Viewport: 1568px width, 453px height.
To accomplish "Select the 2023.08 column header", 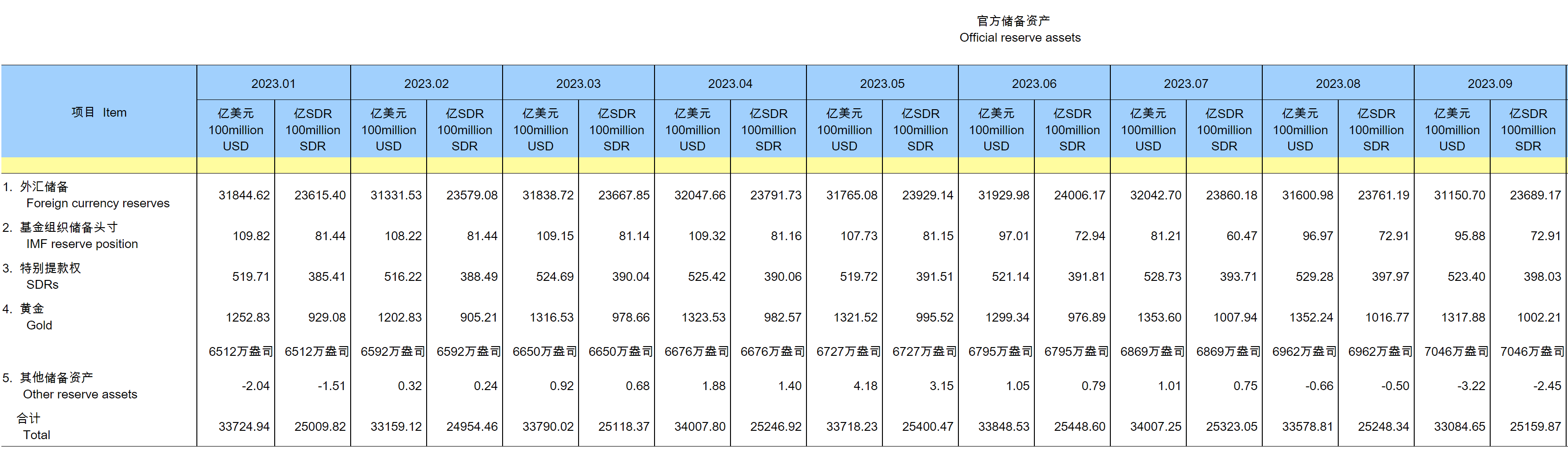I will [1338, 83].
